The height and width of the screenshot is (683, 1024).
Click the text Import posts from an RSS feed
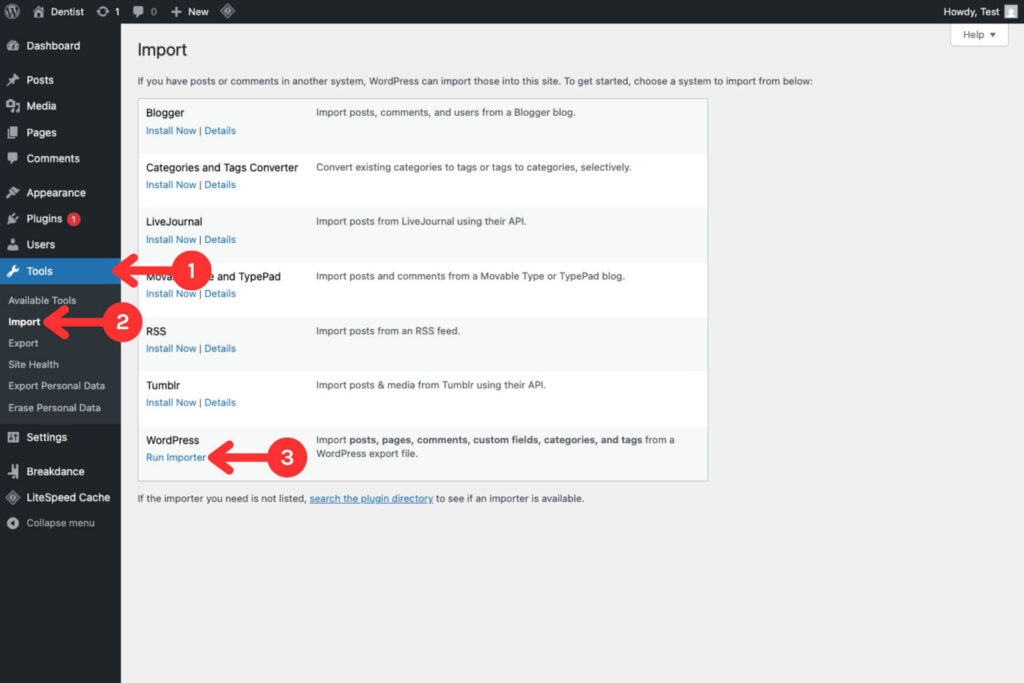(388, 331)
